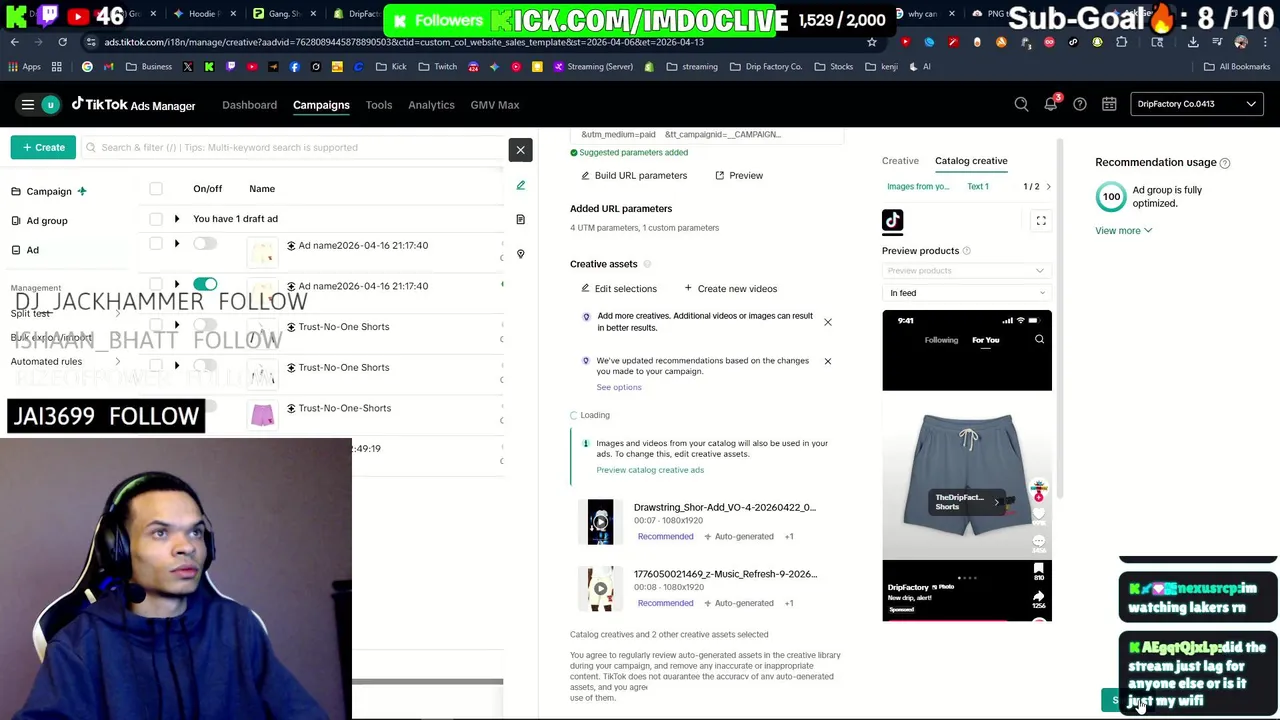Expand the second Trust-No-One Shorts row
The width and height of the screenshot is (1280, 720).
[x=177, y=367]
